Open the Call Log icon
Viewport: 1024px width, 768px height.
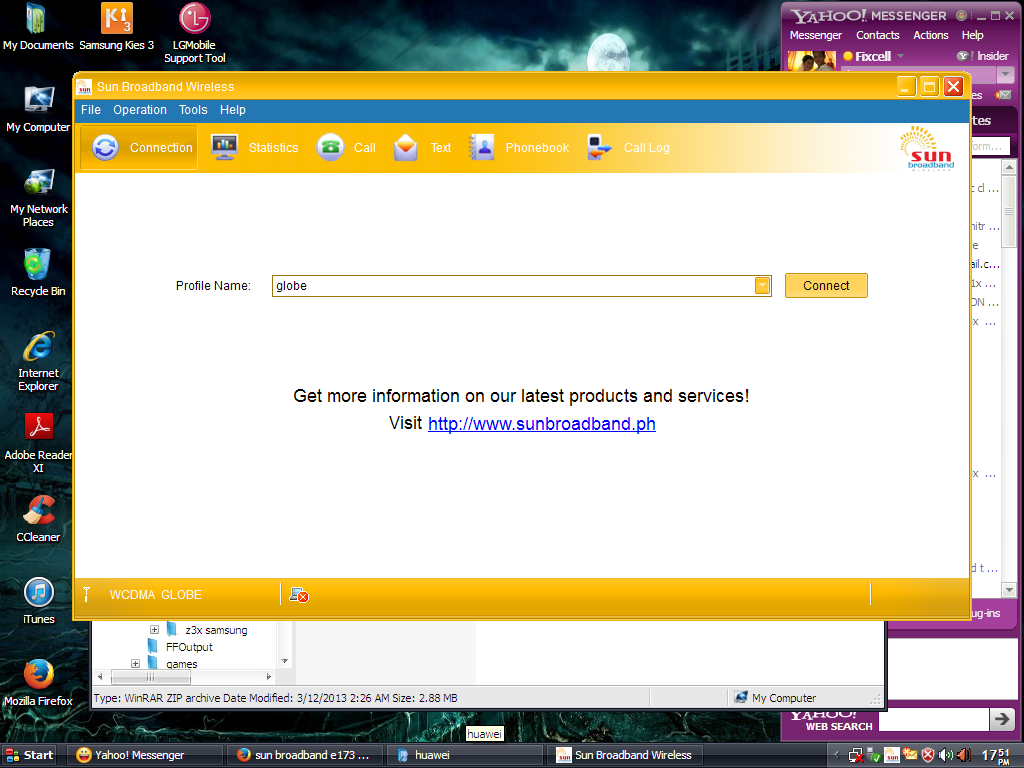[600, 147]
